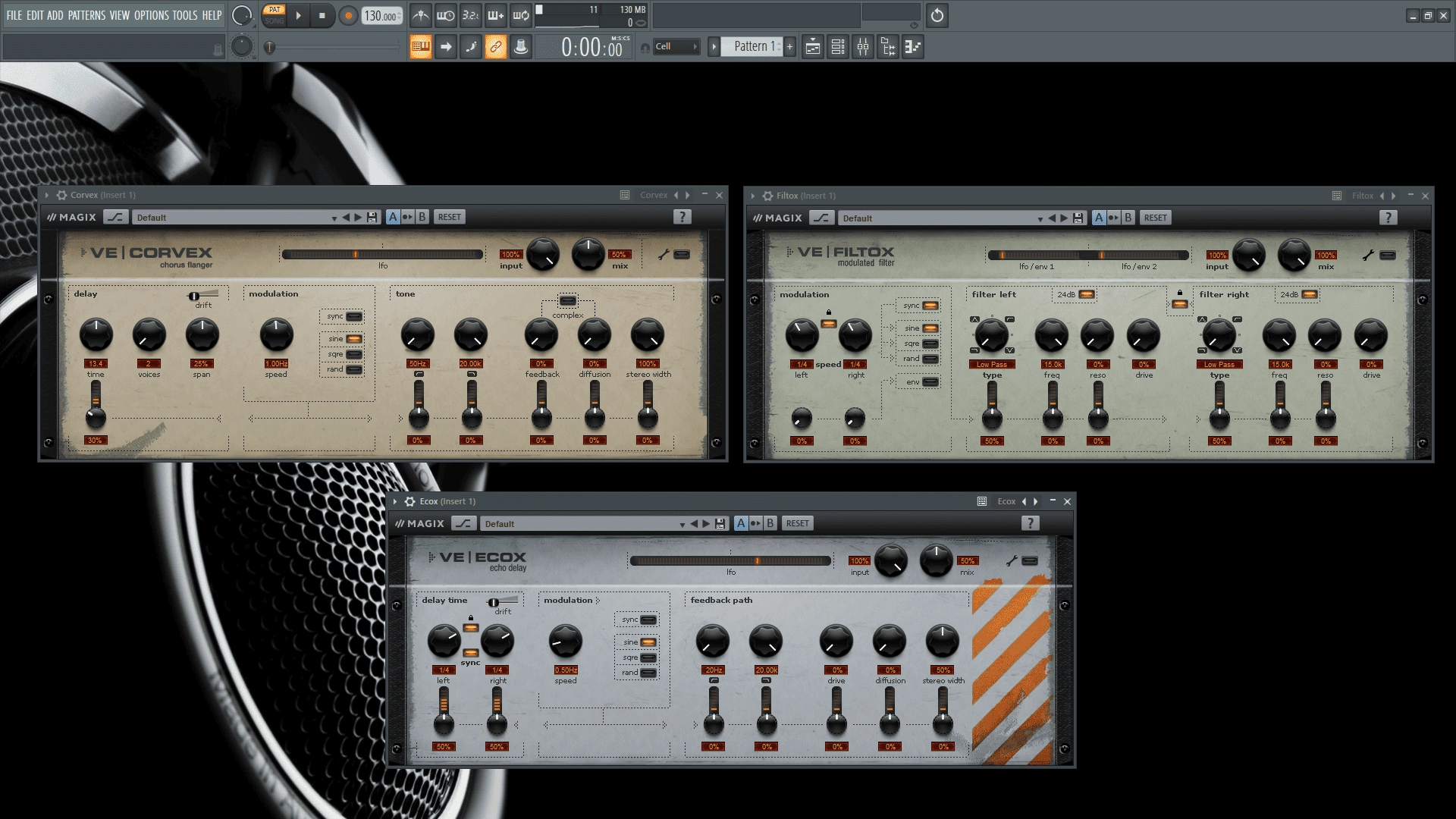The width and height of the screenshot is (1456, 819).
Task: Open the Default preset dropdown in Filtox
Action: pos(942,218)
